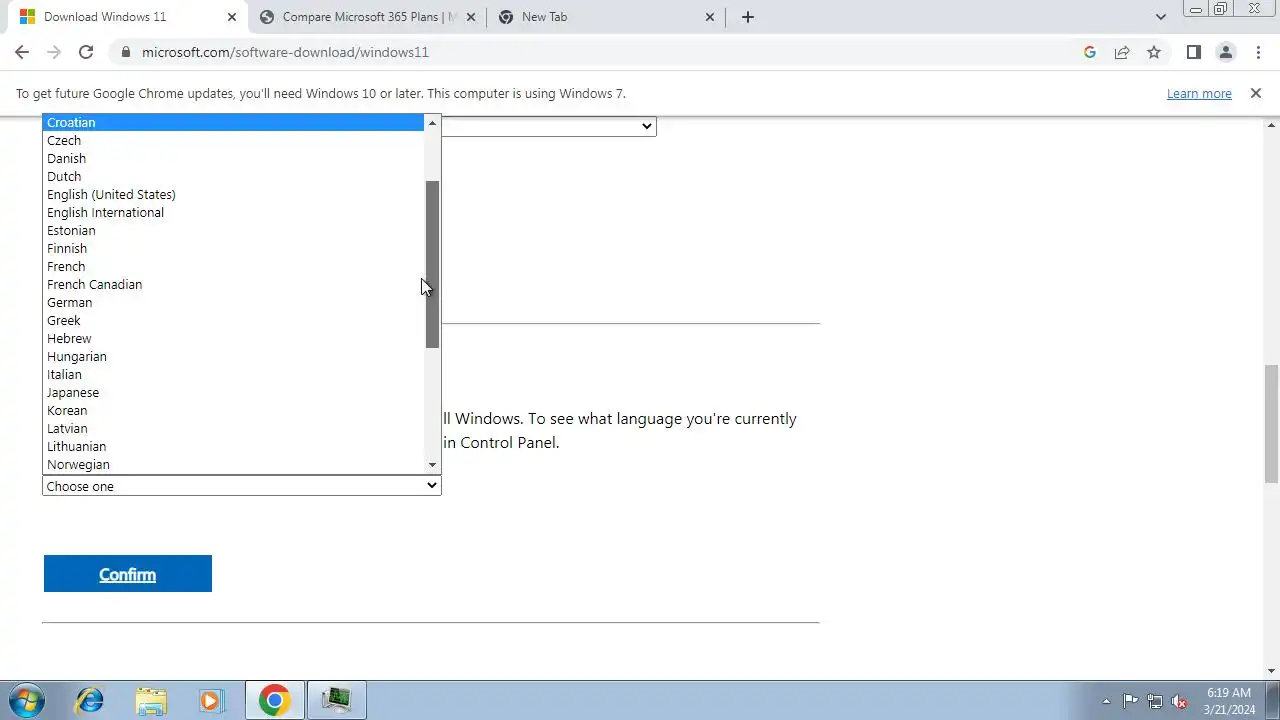
Task: Dismiss the Chrome update notification bar
Action: tap(1256, 93)
